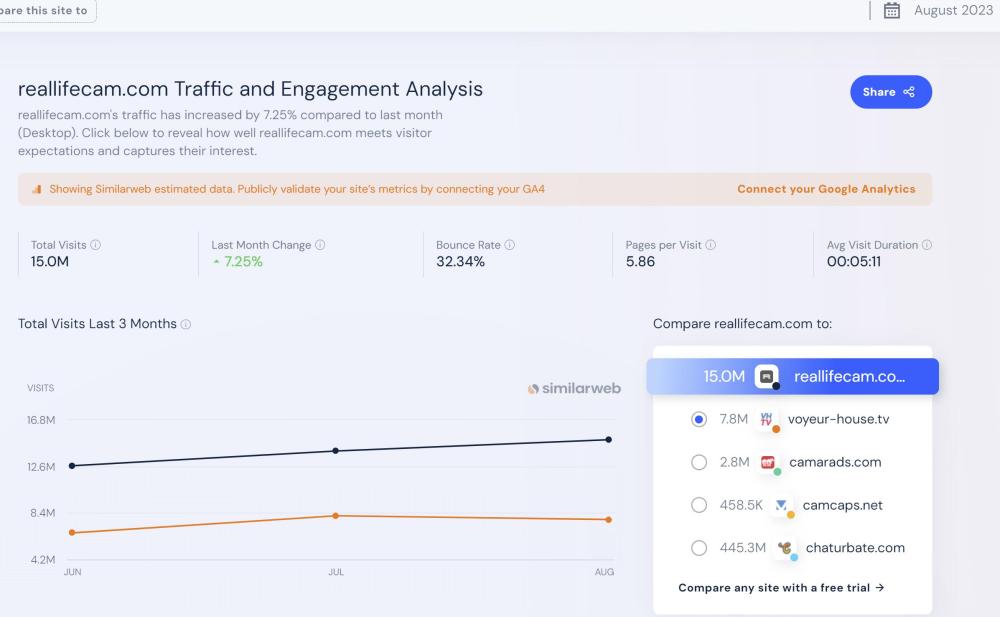Select the camarads.com radio button
This screenshot has height=617, width=1000.
tap(699, 462)
